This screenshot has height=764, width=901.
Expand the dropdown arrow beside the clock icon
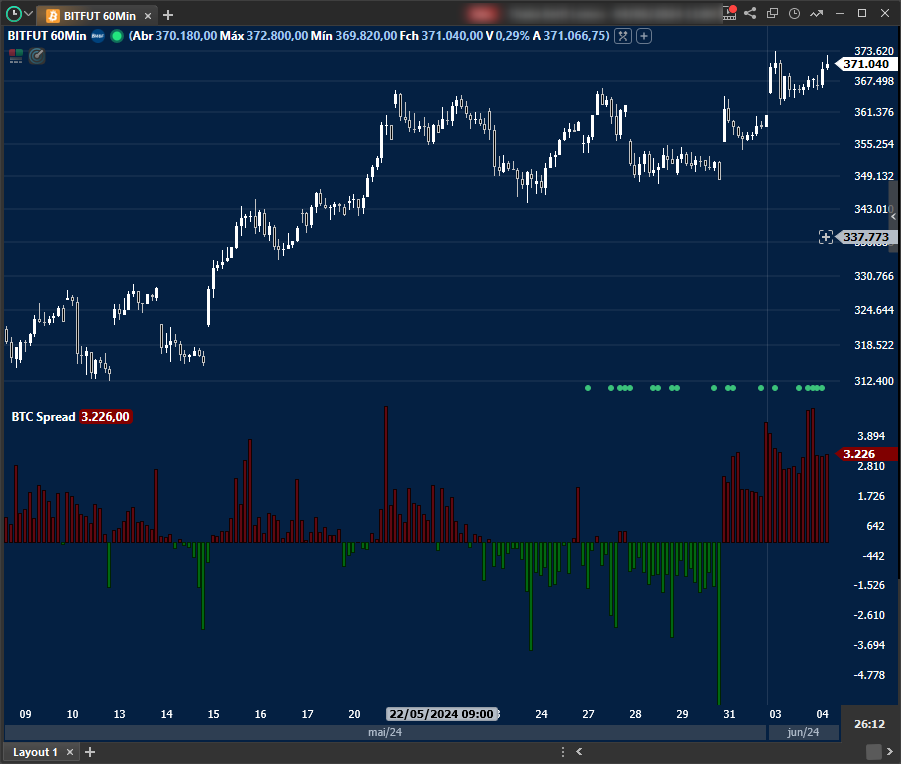28,13
